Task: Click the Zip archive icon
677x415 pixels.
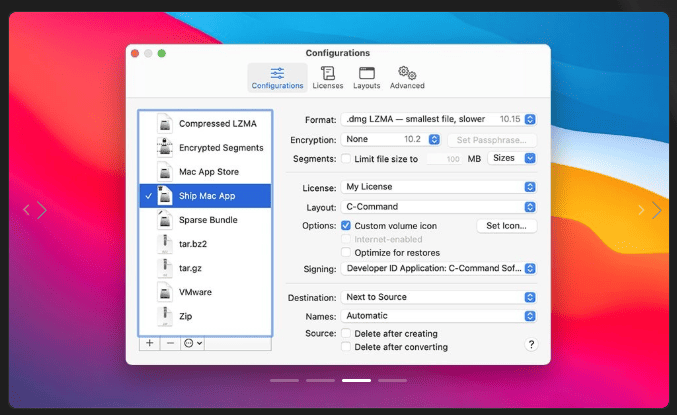Action: (x=165, y=316)
